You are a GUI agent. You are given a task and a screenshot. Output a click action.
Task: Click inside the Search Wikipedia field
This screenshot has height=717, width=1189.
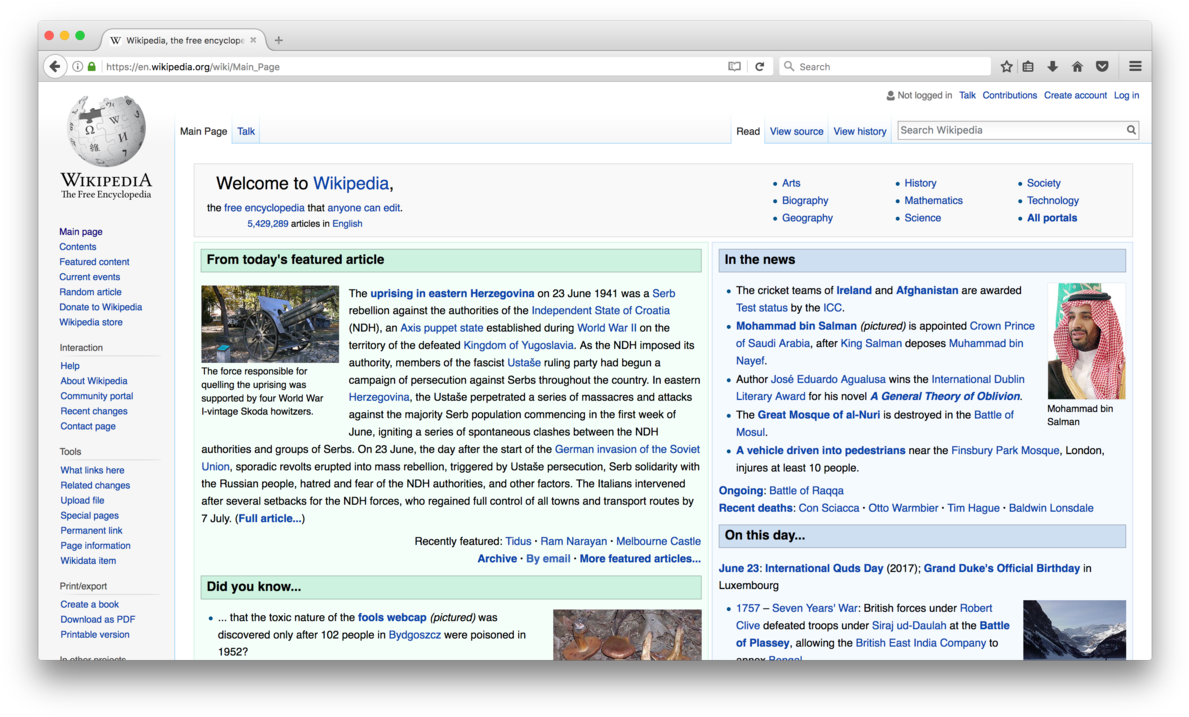pyautogui.click(x=1008, y=130)
